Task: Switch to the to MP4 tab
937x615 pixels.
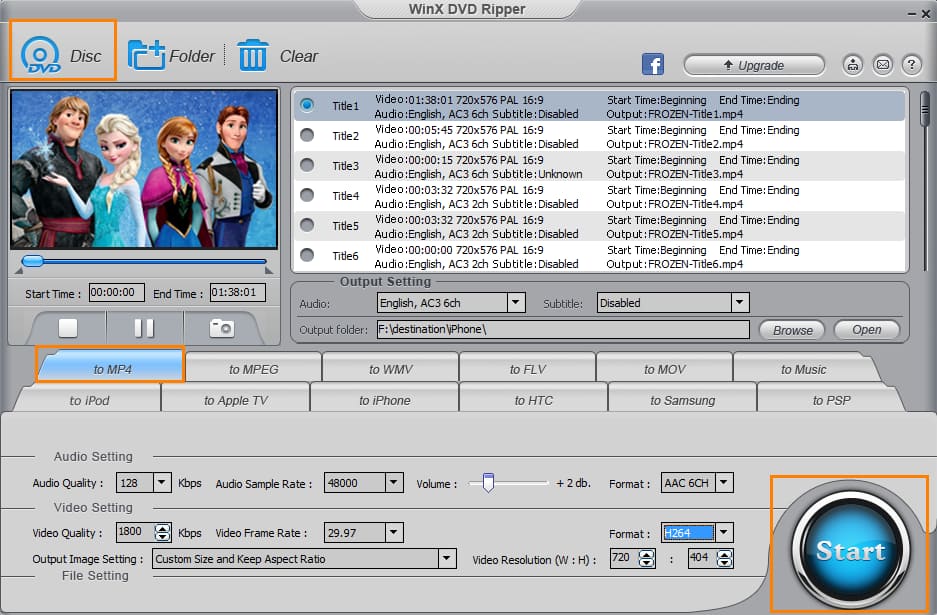Action: tap(112, 369)
